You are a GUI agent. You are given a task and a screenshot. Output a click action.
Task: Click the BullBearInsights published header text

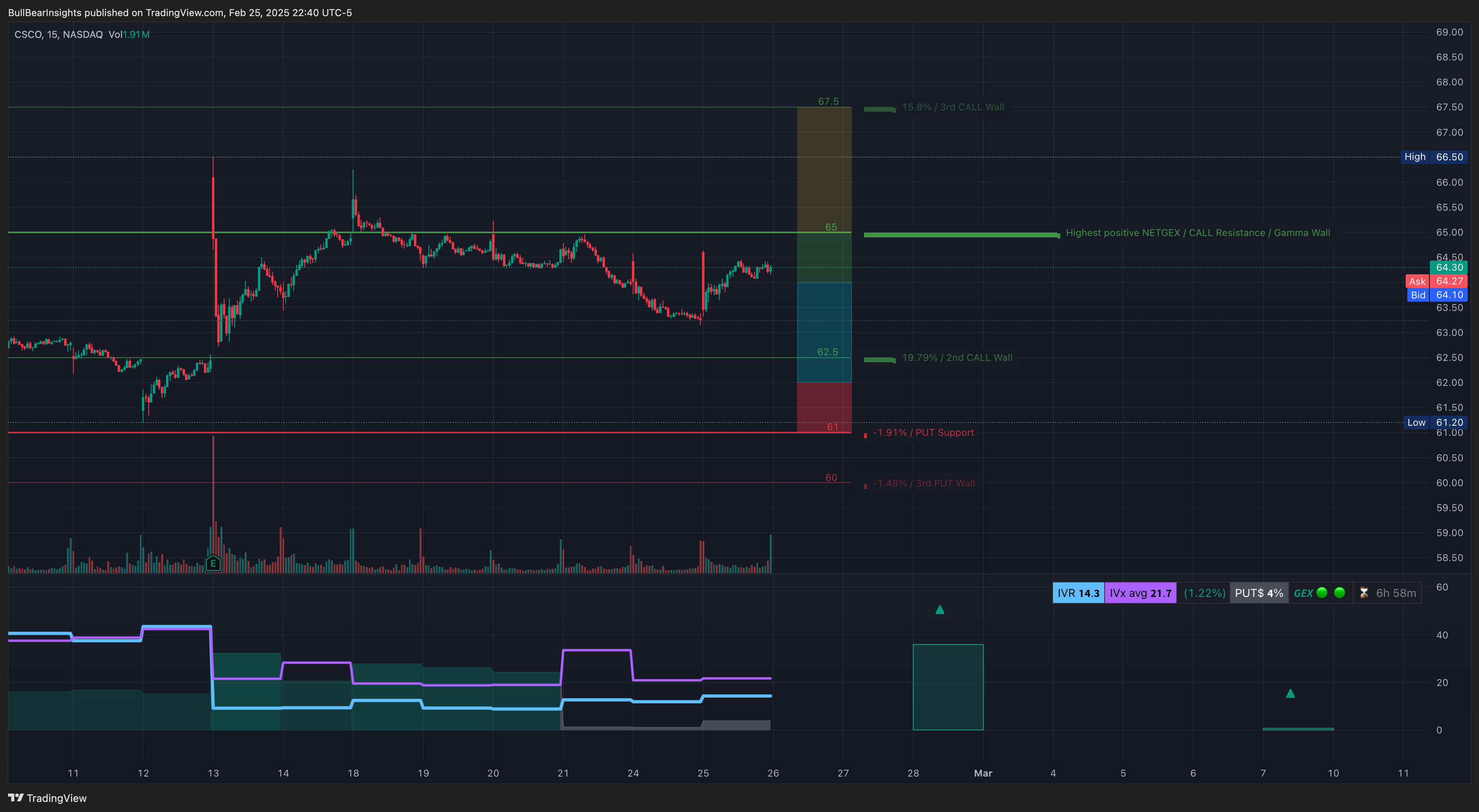coord(180,12)
